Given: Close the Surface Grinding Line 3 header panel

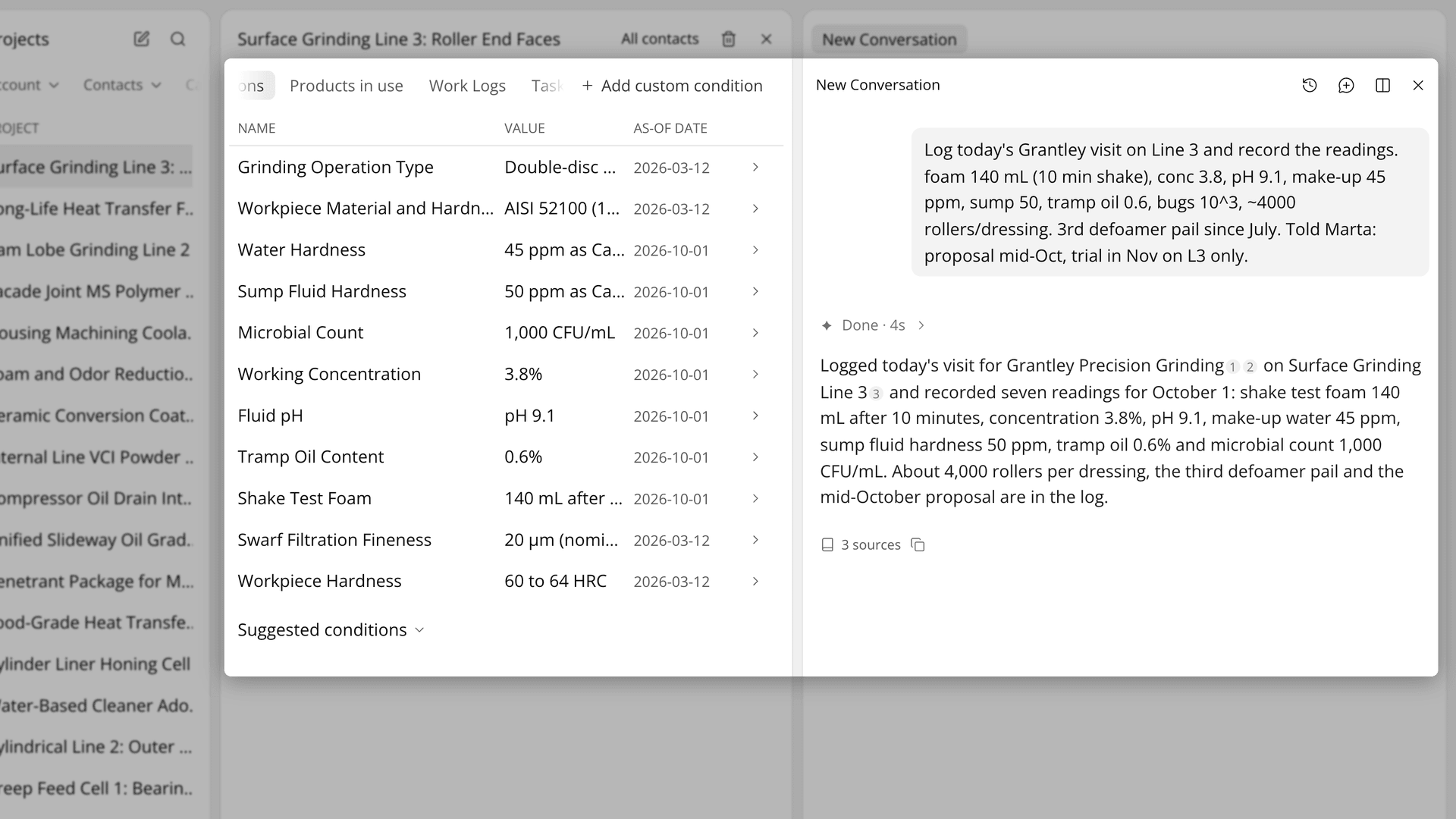Looking at the screenshot, I should coord(766,39).
